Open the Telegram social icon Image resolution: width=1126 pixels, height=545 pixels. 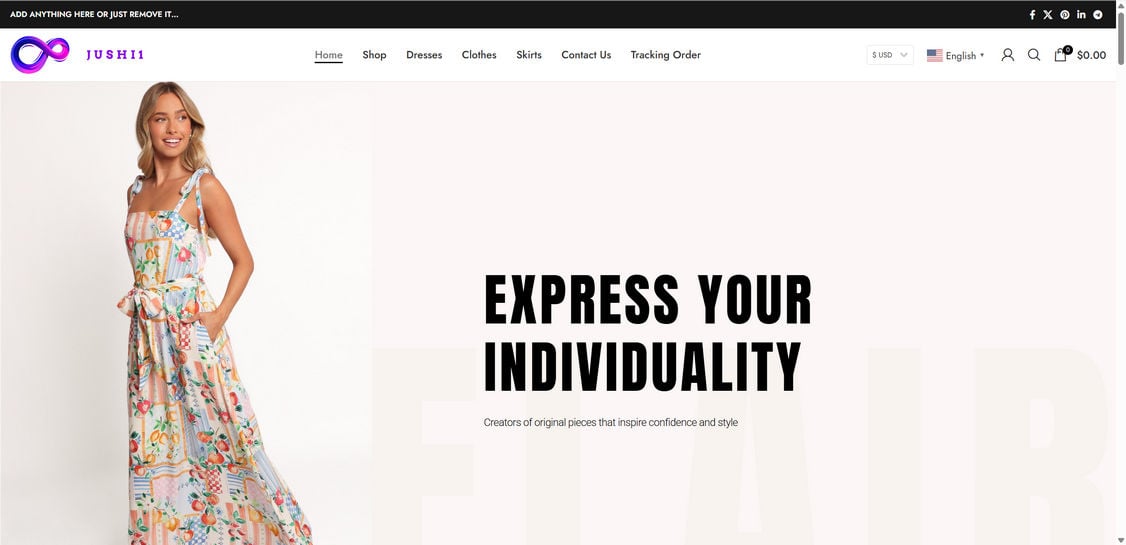1098,14
